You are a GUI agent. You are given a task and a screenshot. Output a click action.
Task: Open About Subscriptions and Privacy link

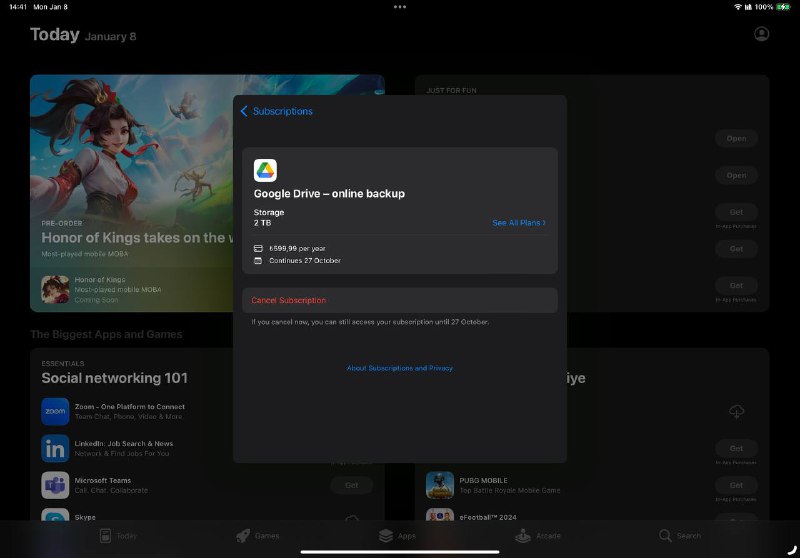399,368
